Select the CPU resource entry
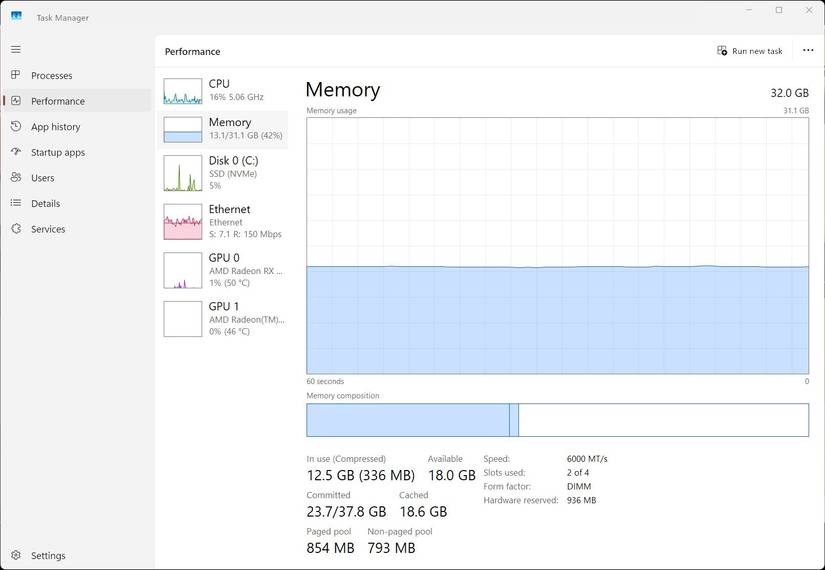825x570 pixels. (x=223, y=91)
